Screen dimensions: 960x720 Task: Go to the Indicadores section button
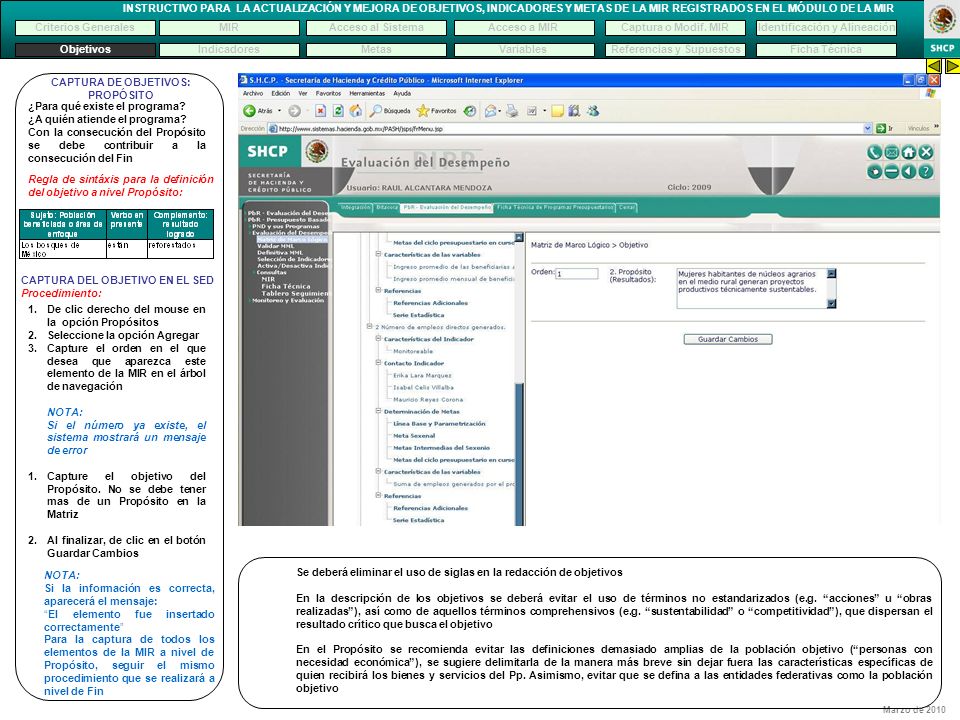point(229,50)
